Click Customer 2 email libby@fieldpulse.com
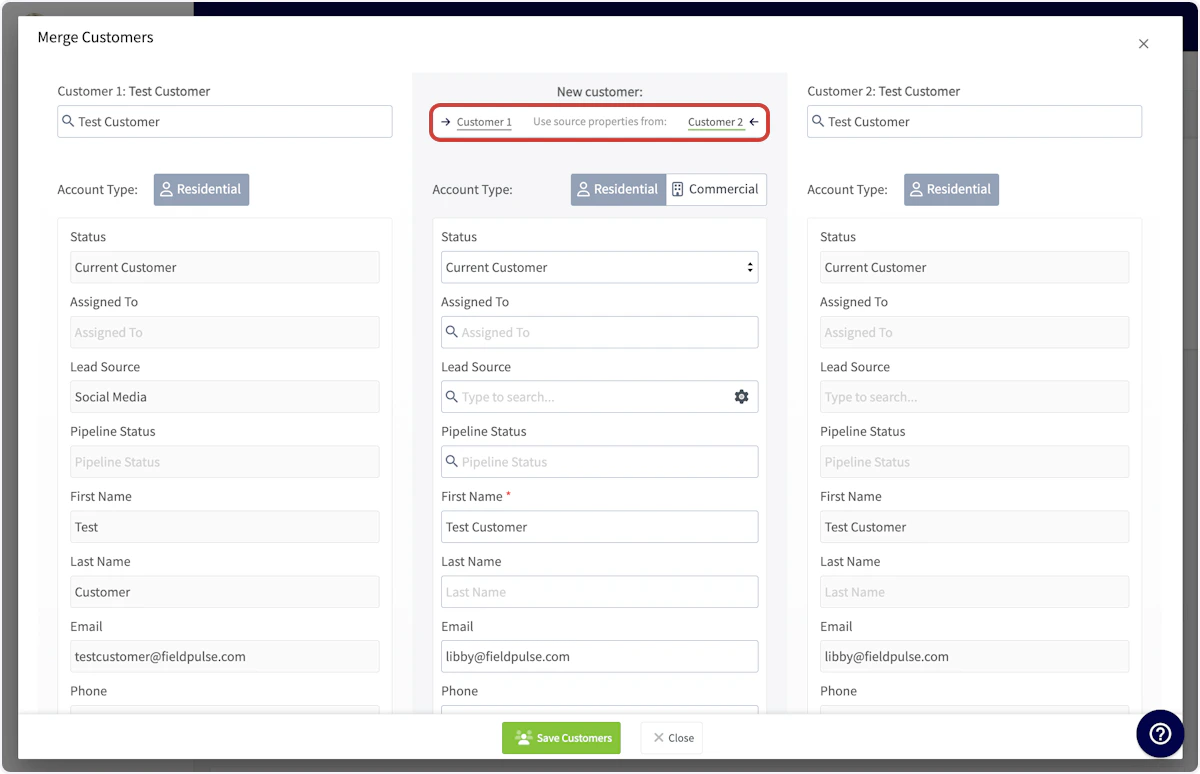The image size is (1200, 774). click(x=975, y=657)
